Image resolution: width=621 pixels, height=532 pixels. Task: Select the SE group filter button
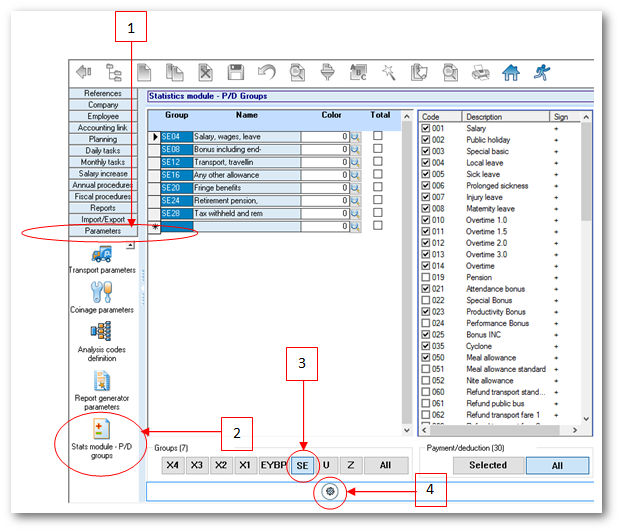pyautogui.click(x=302, y=465)
